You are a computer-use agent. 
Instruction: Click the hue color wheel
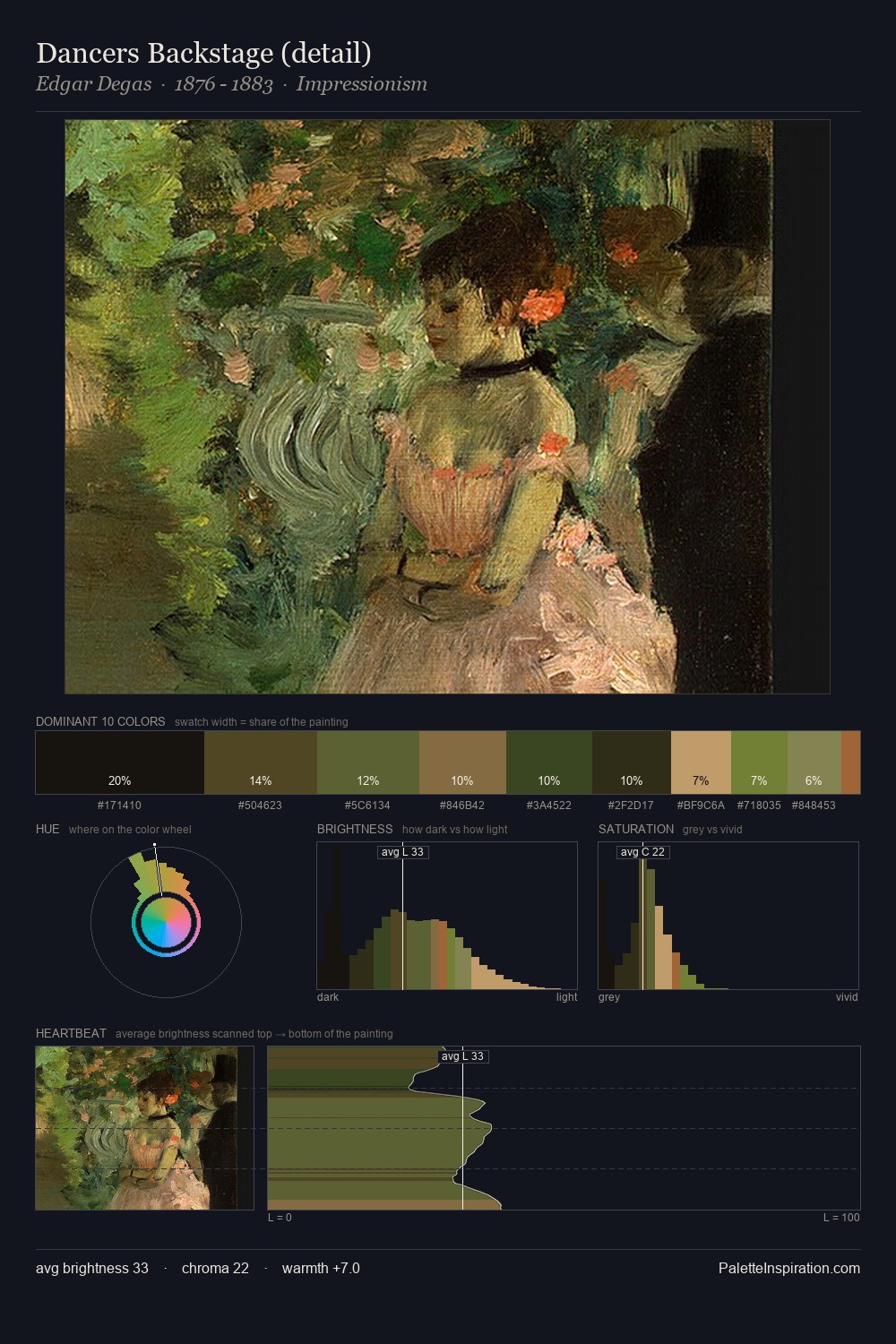pyautogui.click(x=166, y=922)
